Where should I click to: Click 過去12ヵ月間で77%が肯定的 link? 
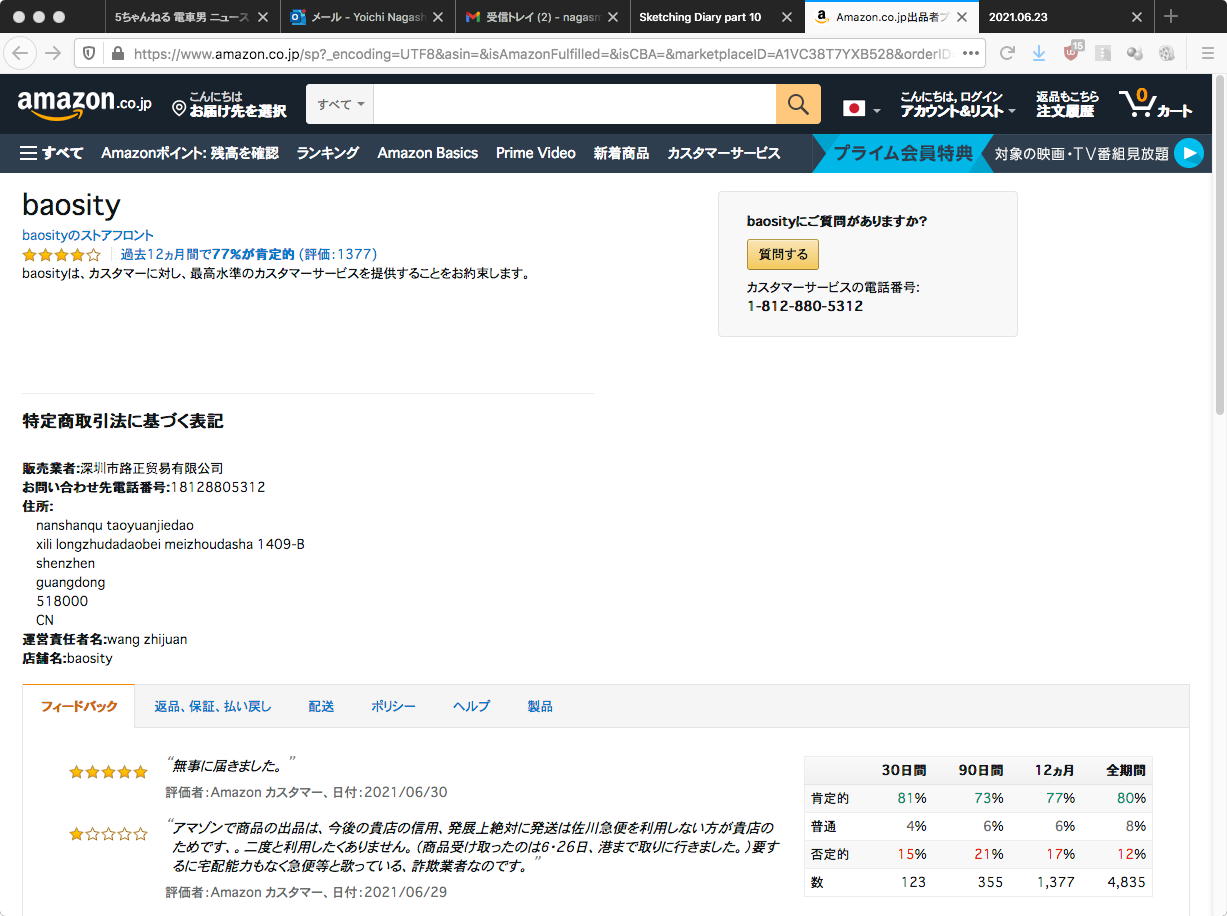tap(207, 254)
